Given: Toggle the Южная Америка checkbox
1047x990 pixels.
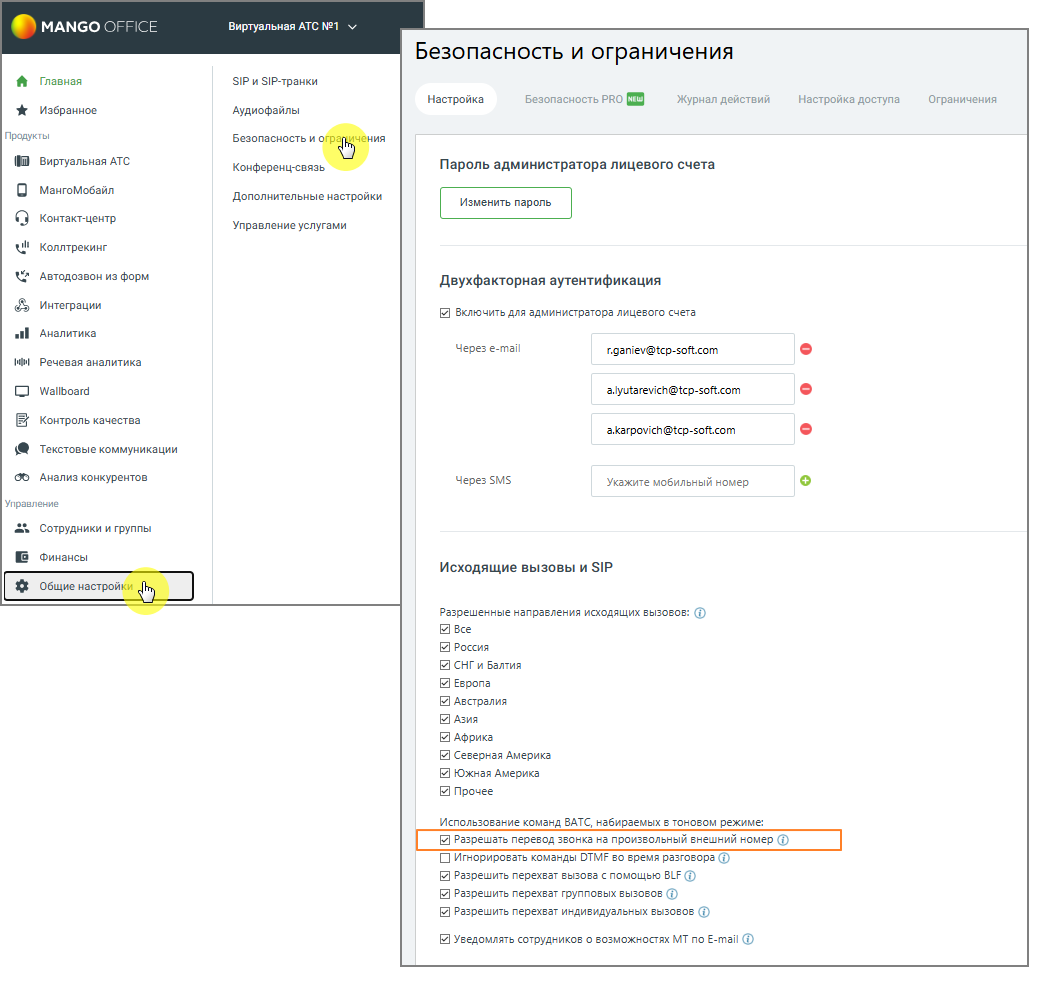Looking at the screenshot, I should (445, 774).
